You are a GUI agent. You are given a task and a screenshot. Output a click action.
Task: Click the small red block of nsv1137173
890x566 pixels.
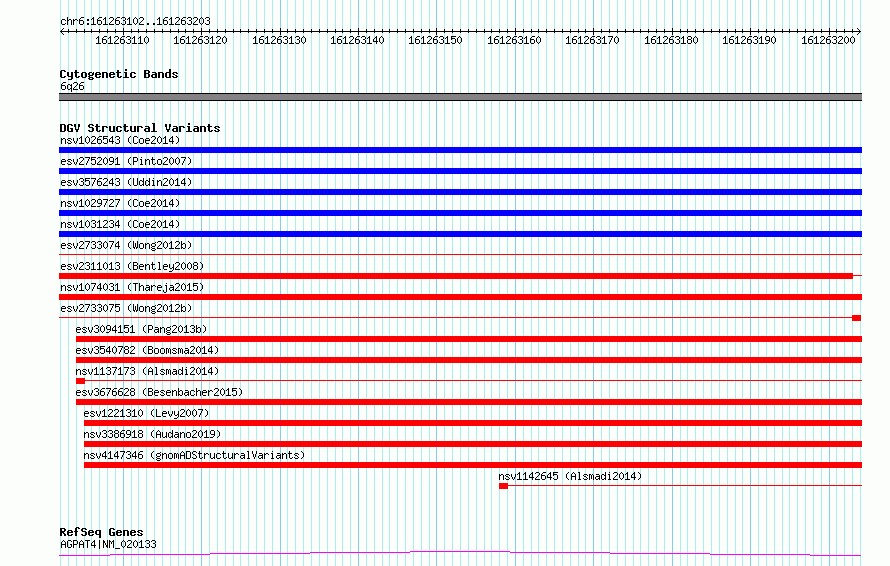(81, 381)
